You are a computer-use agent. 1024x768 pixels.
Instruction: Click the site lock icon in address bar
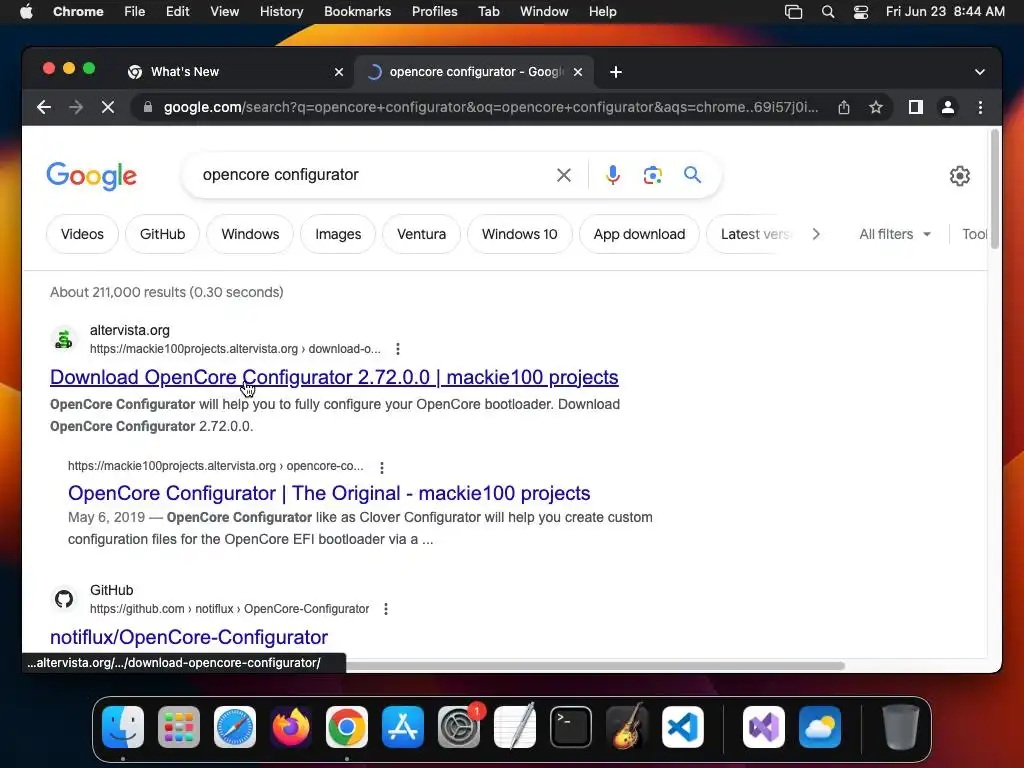point(148,107)
